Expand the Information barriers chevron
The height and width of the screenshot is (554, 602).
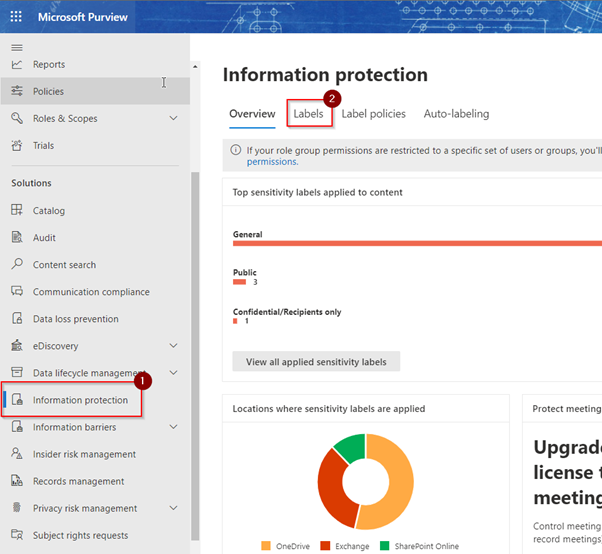pyautogui.click(x=173, y=427)
